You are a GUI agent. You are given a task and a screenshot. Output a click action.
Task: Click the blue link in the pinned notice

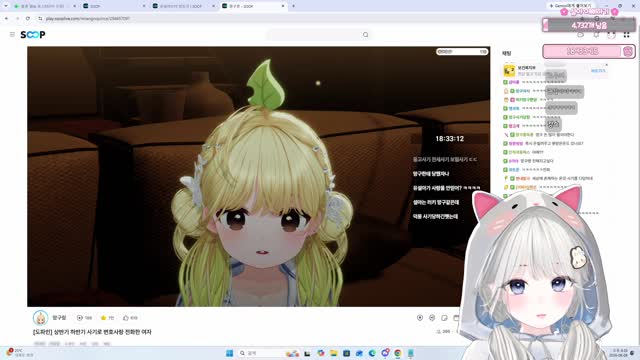click(598, 71)
